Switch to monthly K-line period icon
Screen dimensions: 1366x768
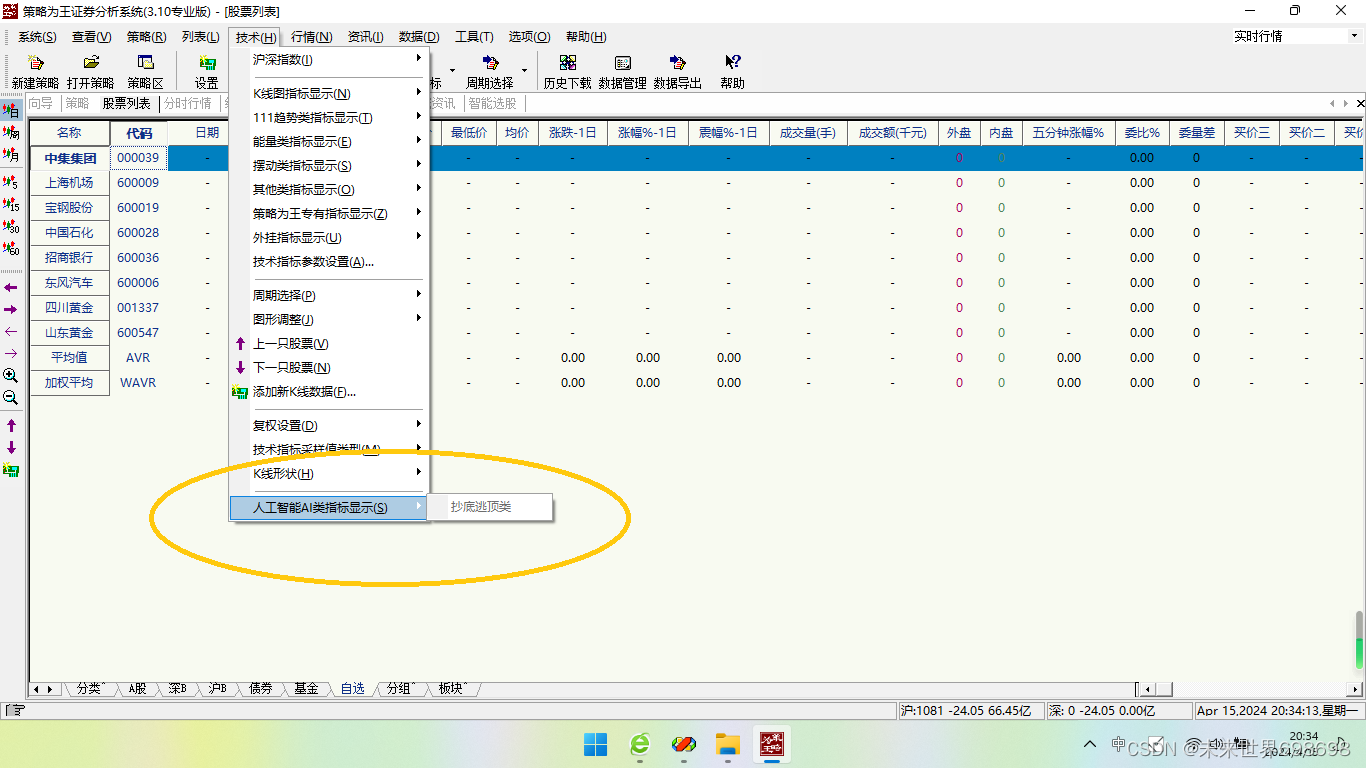coord(11,156)
